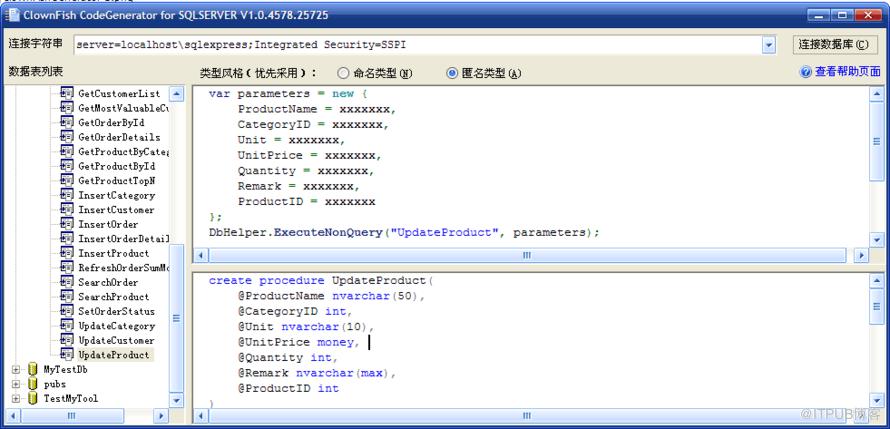Click "DbHelper.ExecuteNonQuery" code line

(404, 232)
